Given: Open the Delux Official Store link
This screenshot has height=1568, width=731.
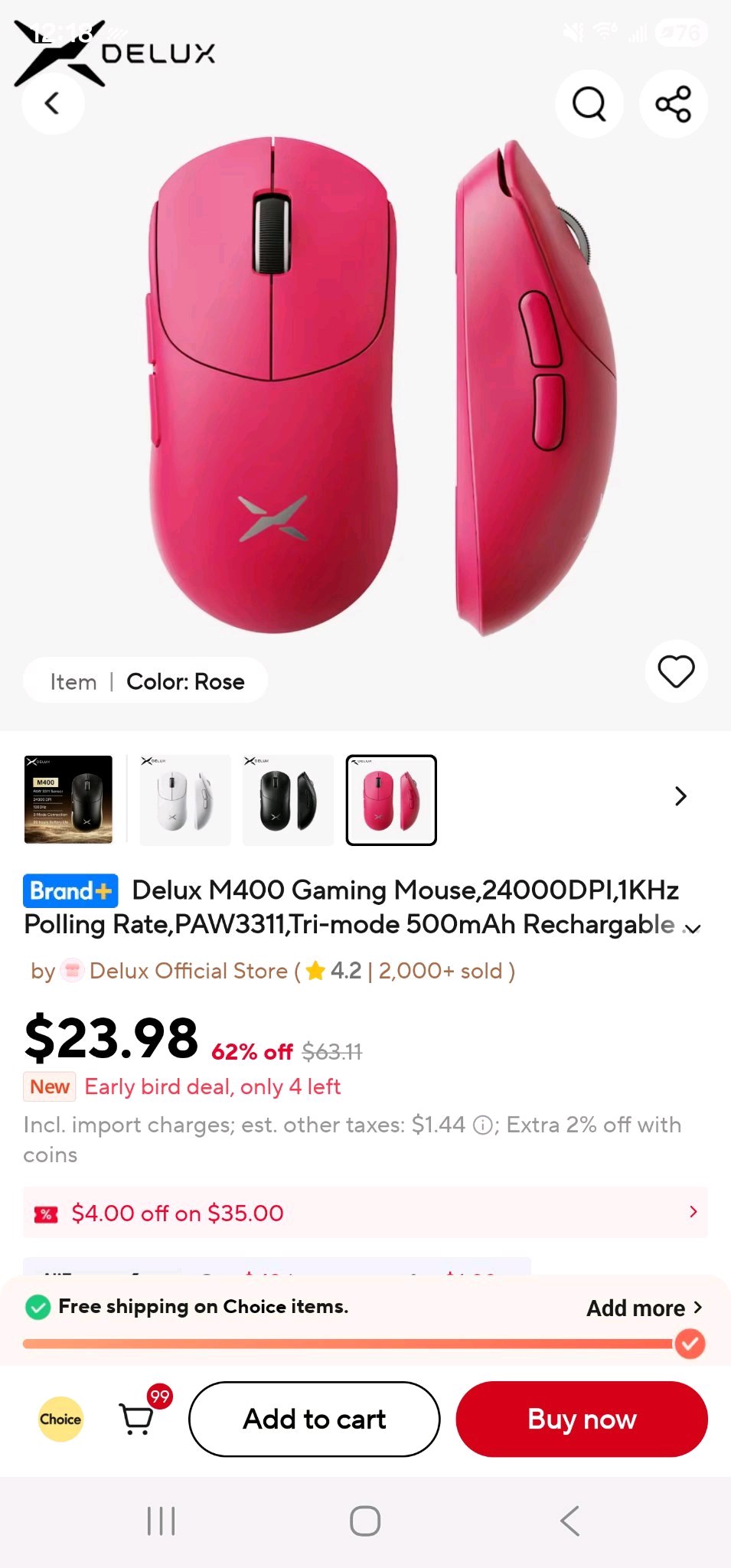Looking at the screenshot, I should 188,971.
